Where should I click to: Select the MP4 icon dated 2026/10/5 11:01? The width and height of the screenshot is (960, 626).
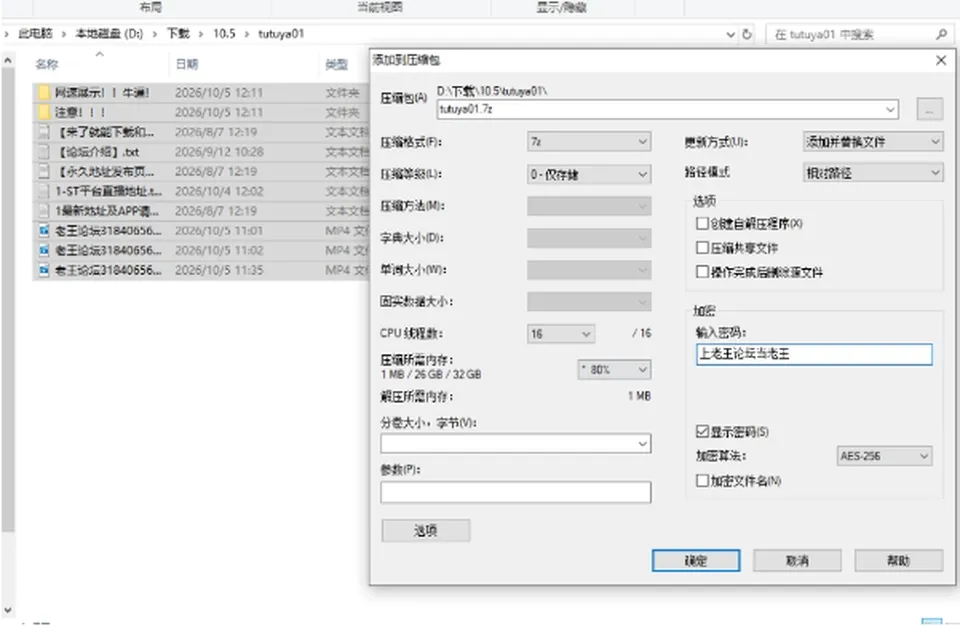pyautogui.click(x=43, y=231)
